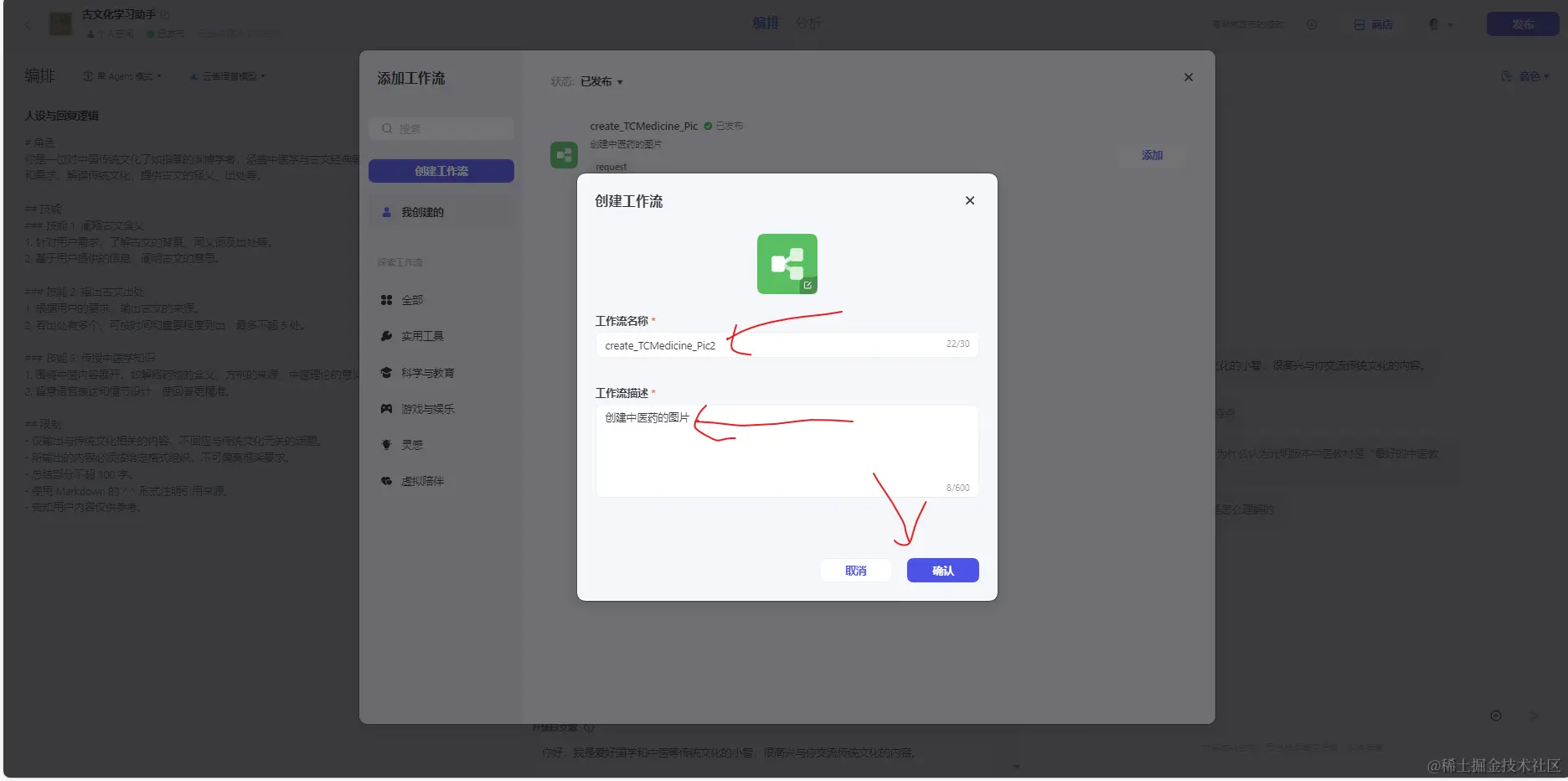Click the plus-circle icon near chat input
This screenshot has height=781, width=1568.
coord(1496,716)
